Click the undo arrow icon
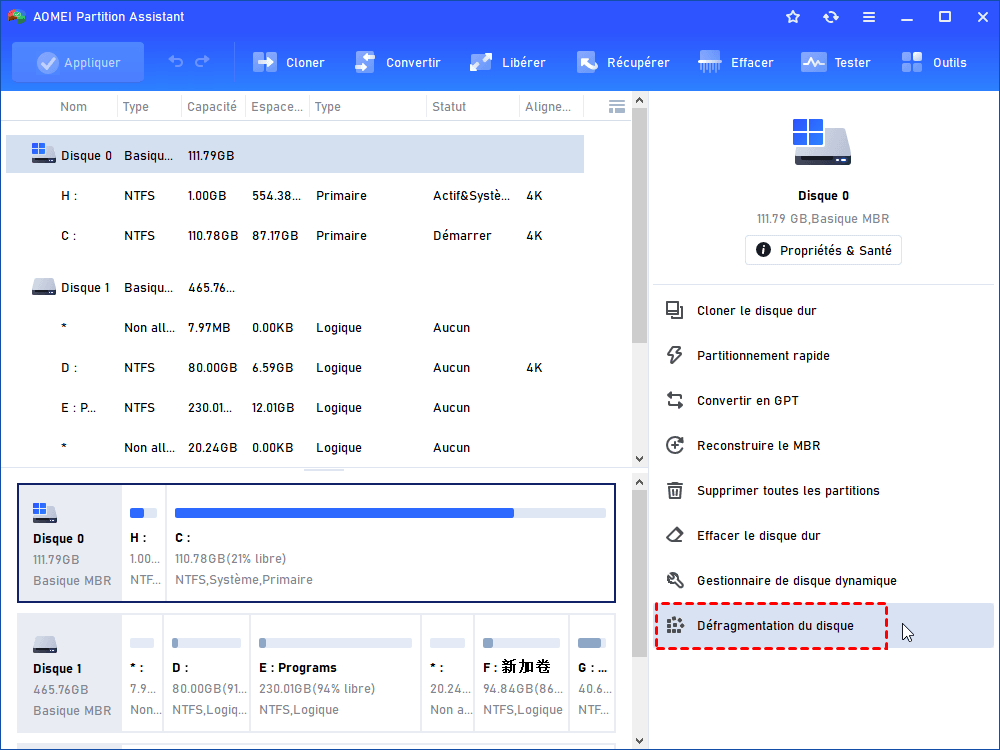Viewport: 1000px width, 750px height. pyautogui.click(x=175, y=61)
